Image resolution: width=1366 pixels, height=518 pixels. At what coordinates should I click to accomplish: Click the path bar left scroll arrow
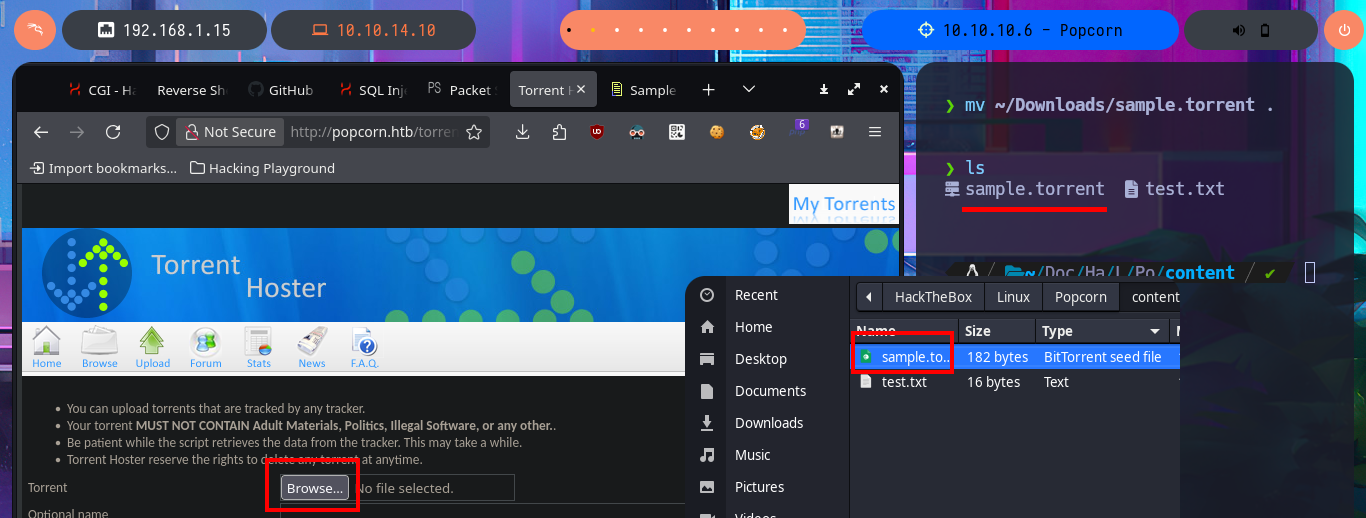[869, 297]
